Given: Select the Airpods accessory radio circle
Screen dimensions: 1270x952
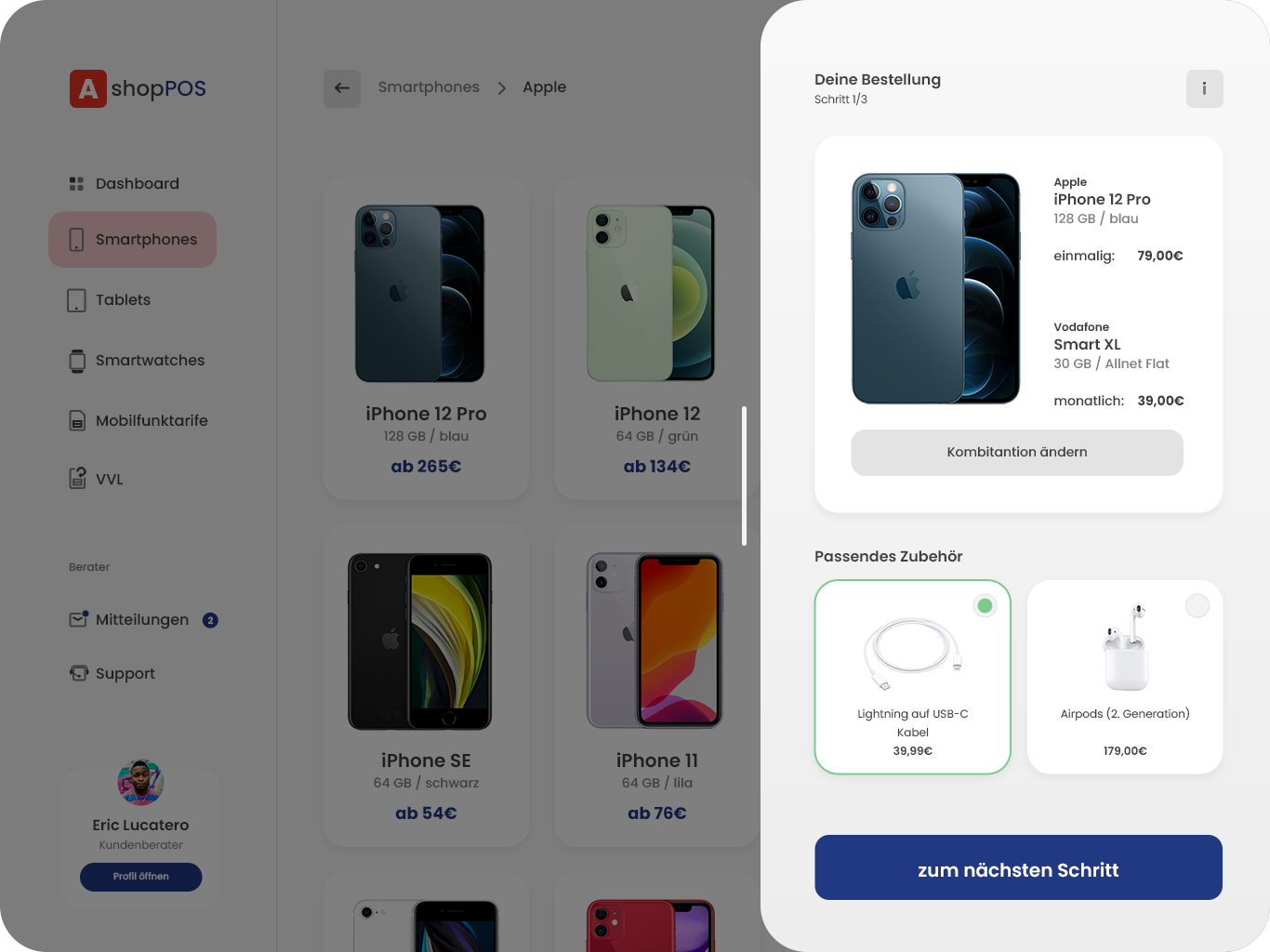Looking at the screenshot, I should point(1197,606).
